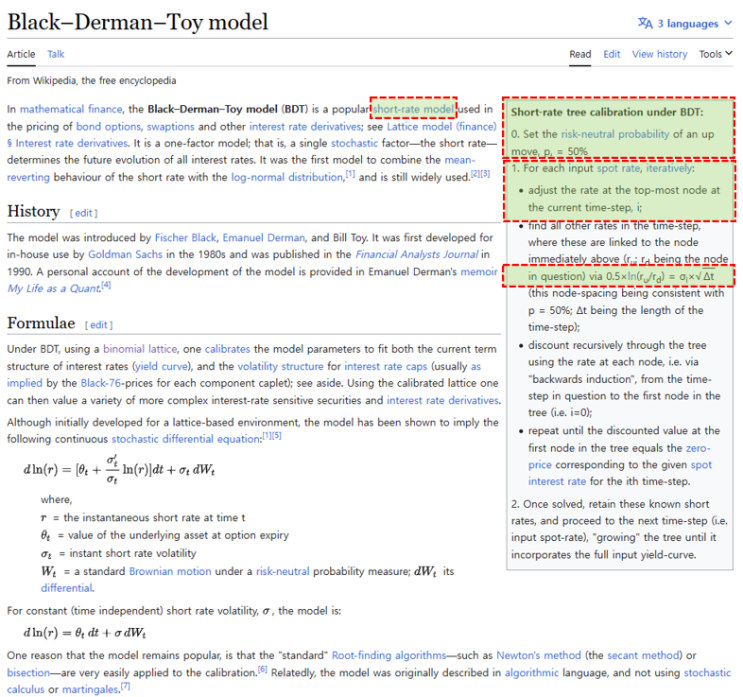Follow the "short-rate model" link

413,108
